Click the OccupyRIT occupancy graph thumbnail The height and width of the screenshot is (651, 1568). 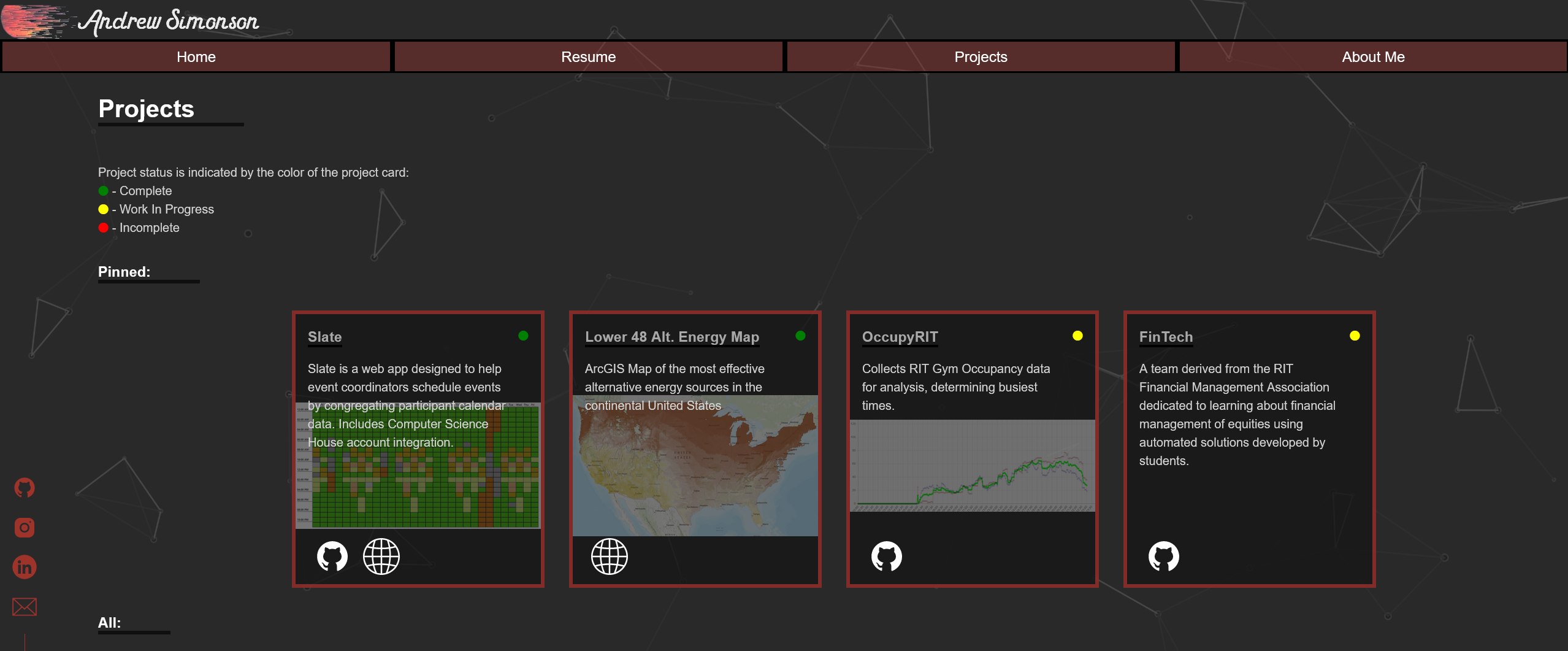tap(973, 466)
